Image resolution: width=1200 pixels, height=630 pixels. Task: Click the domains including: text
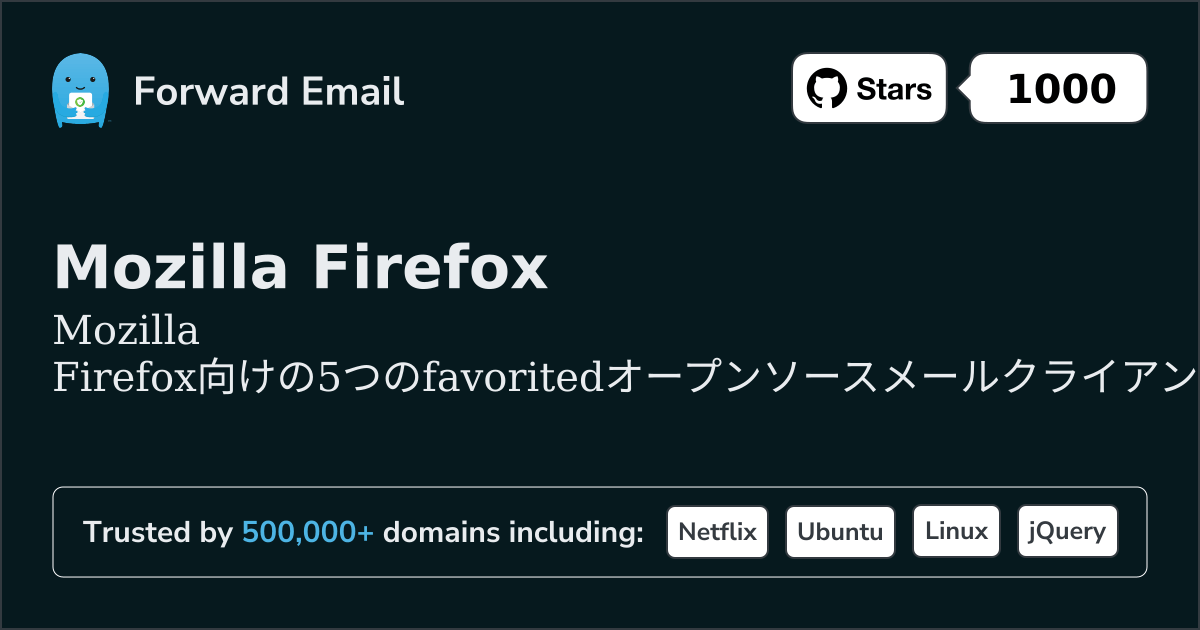(x=513, y=532)
